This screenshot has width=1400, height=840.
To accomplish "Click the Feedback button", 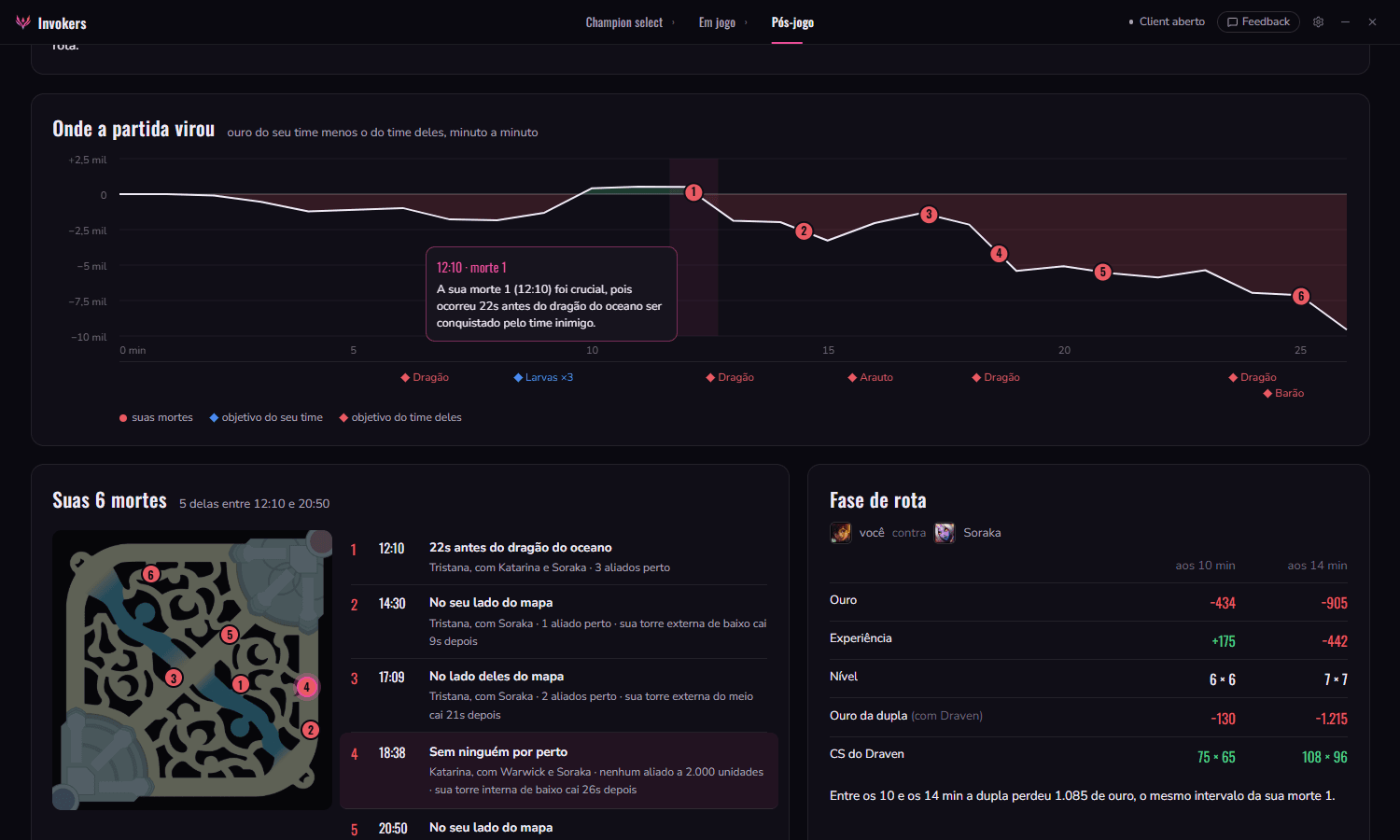I will 1258,21.
